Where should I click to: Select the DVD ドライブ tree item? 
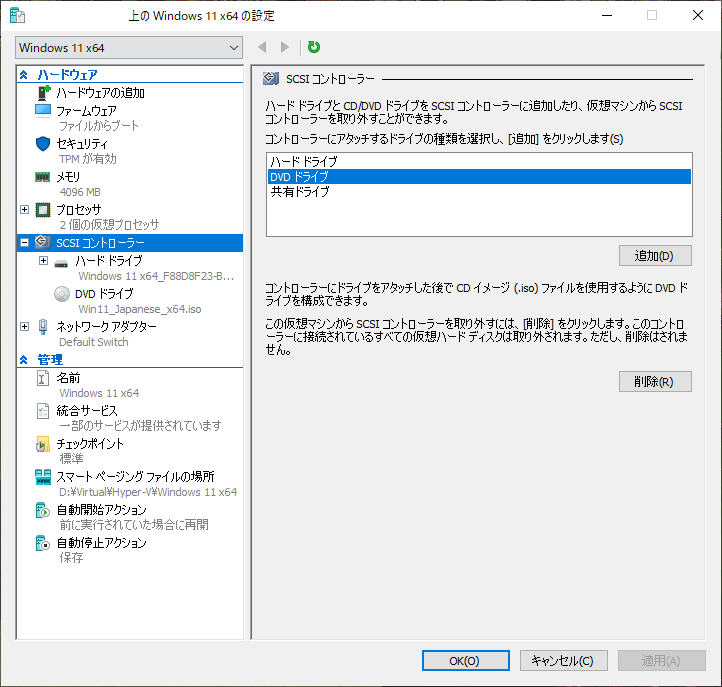[x=104, y=294]
